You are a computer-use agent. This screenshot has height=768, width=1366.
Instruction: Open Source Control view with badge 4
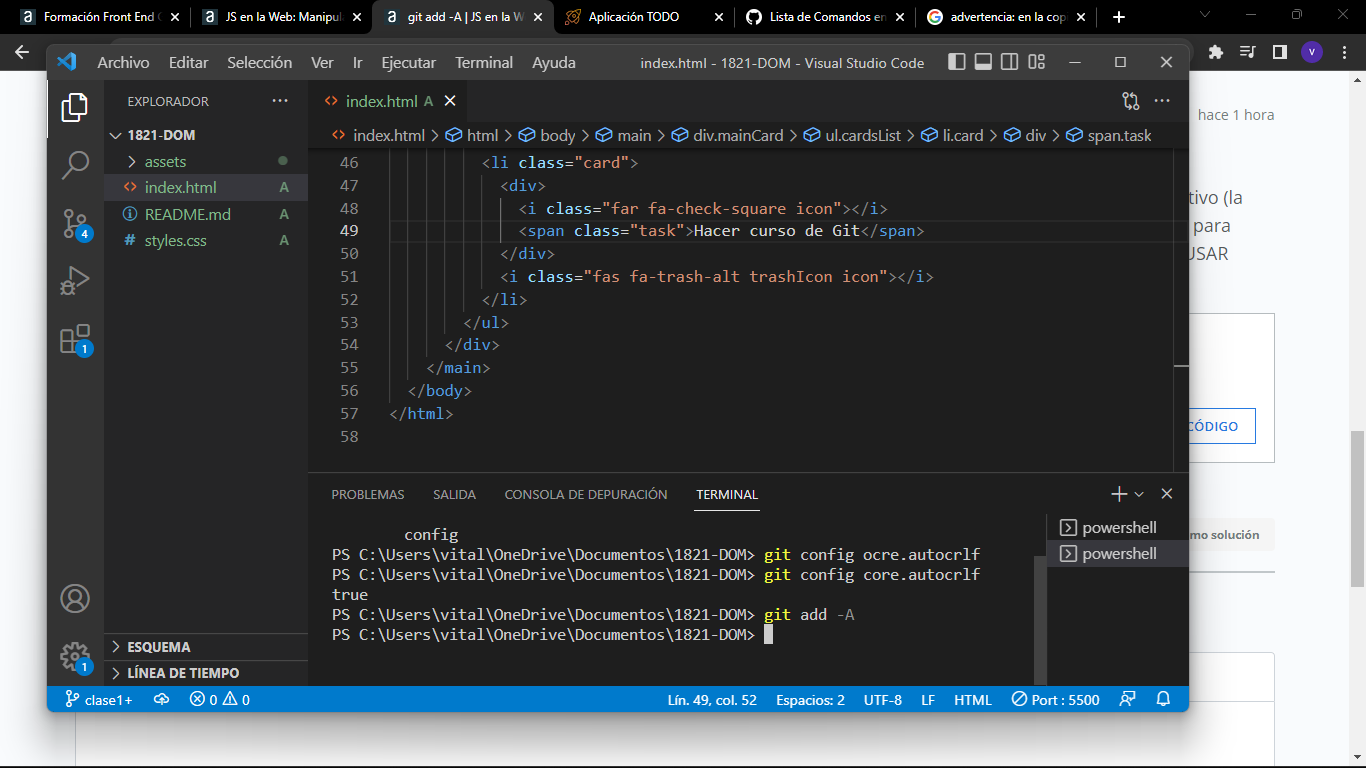75,224
